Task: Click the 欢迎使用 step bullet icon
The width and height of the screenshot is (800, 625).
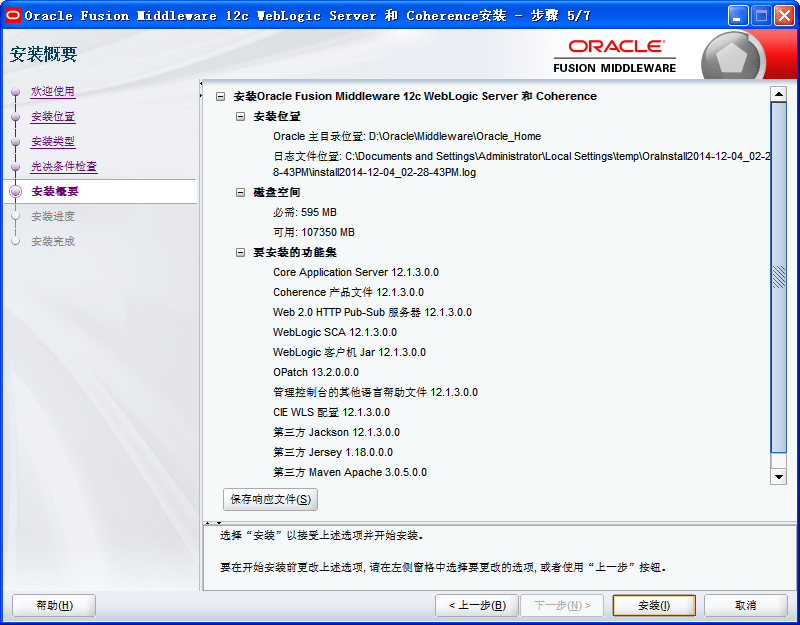Action: [16, 92]
